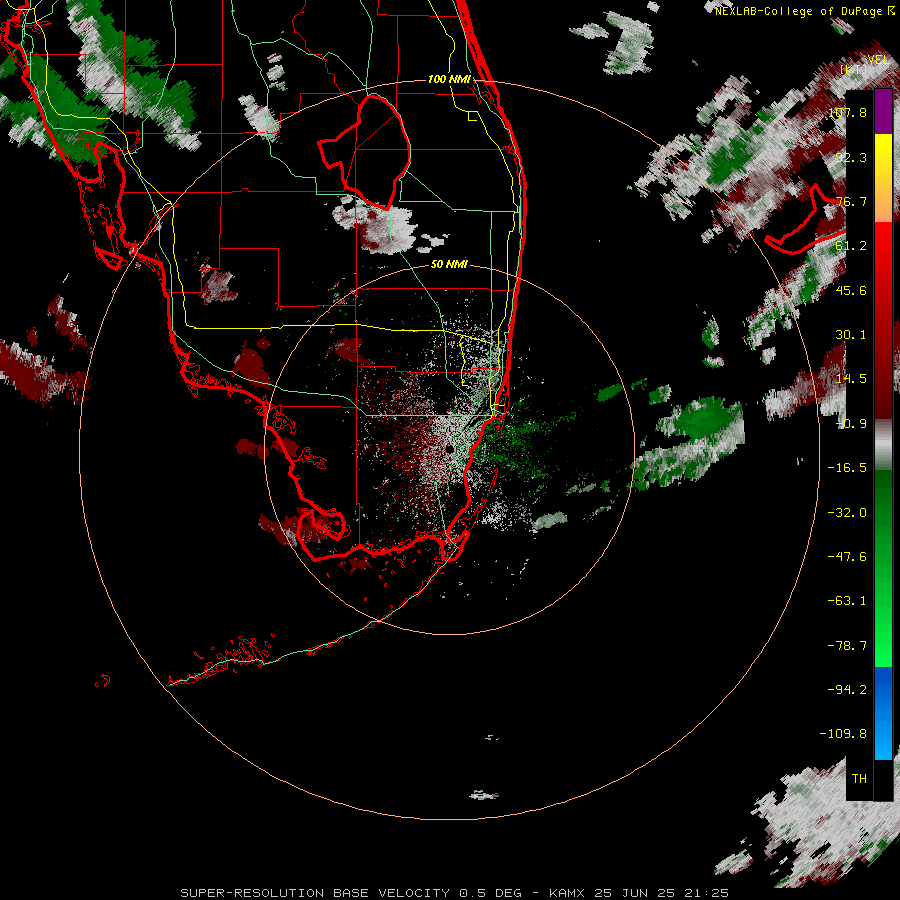Select the 76.7 velocity scale value
Image resolution: width=900 pixels, height=900 pixels.
click(x=851, y=201)
